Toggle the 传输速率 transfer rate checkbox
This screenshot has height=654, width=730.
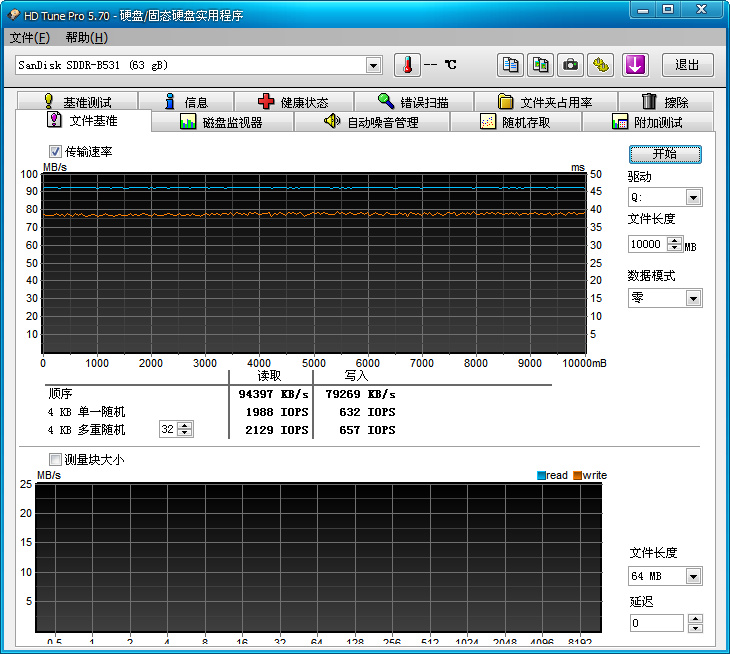coord(55,151)
